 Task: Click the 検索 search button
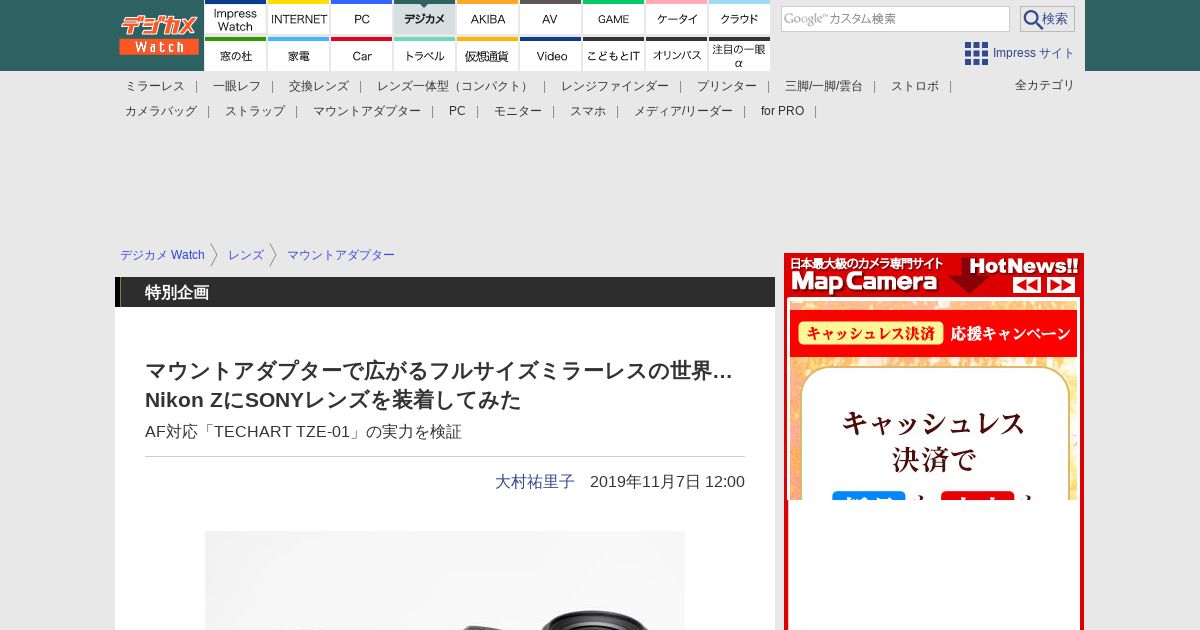click(1047, 19)
